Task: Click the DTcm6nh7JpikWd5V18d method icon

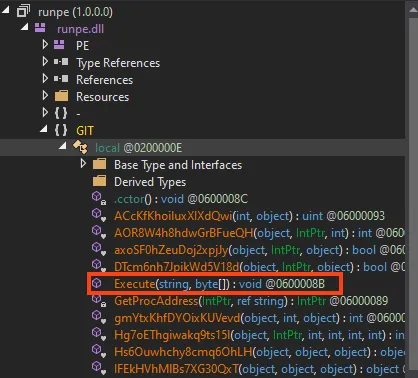Action: point(99,266)
